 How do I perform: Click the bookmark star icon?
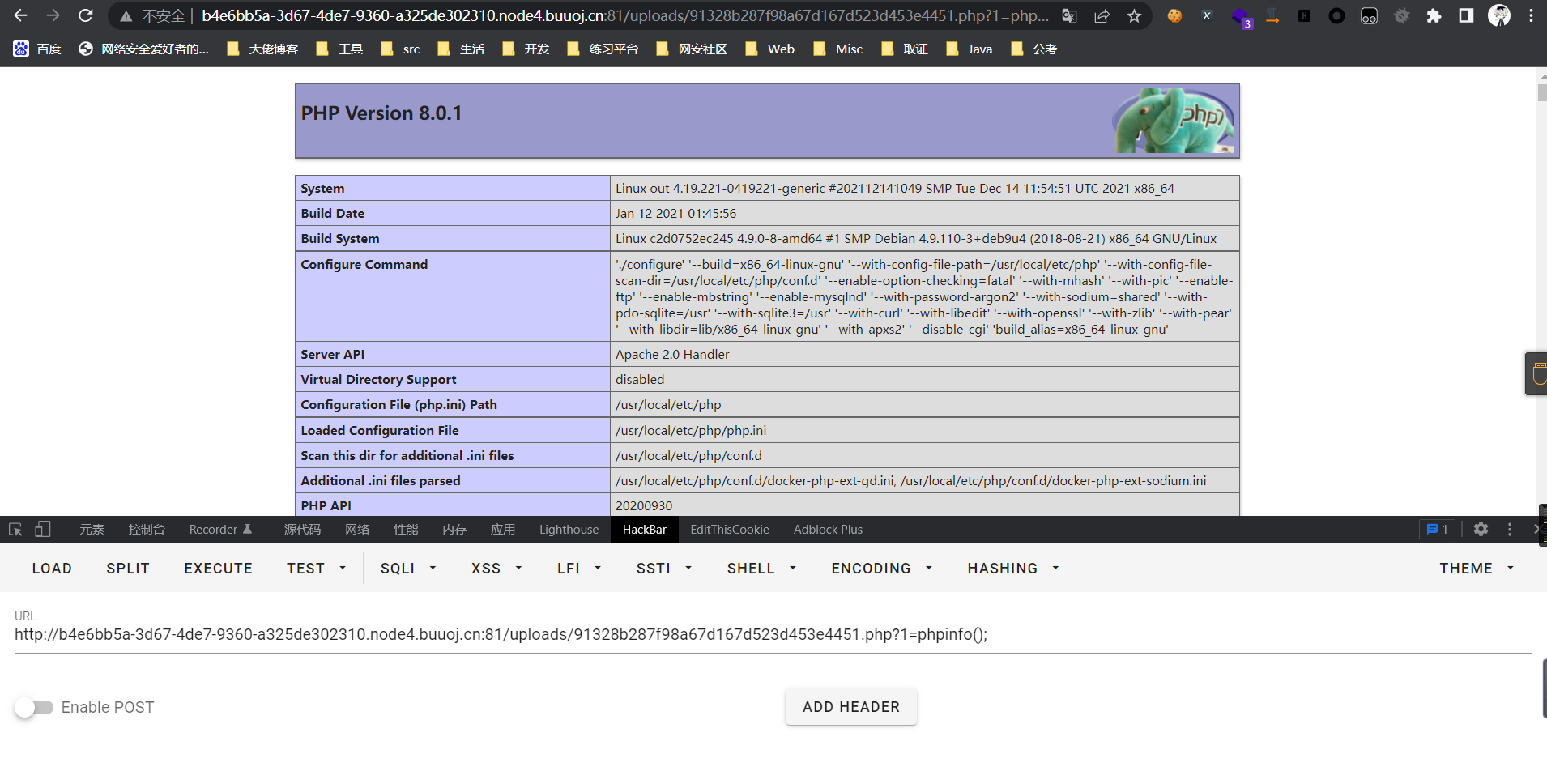(1134, 16)
